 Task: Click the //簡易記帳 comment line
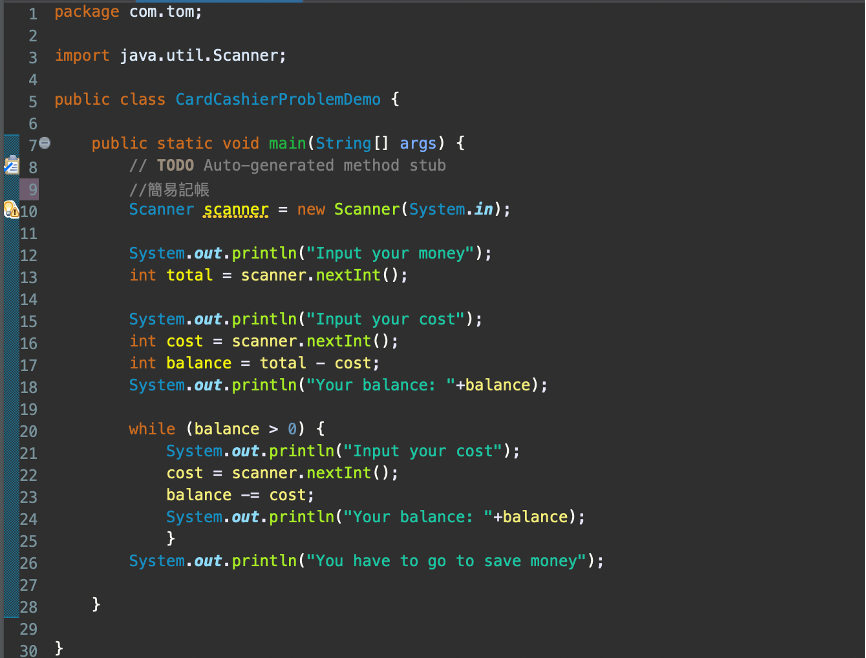click(169, 189)
